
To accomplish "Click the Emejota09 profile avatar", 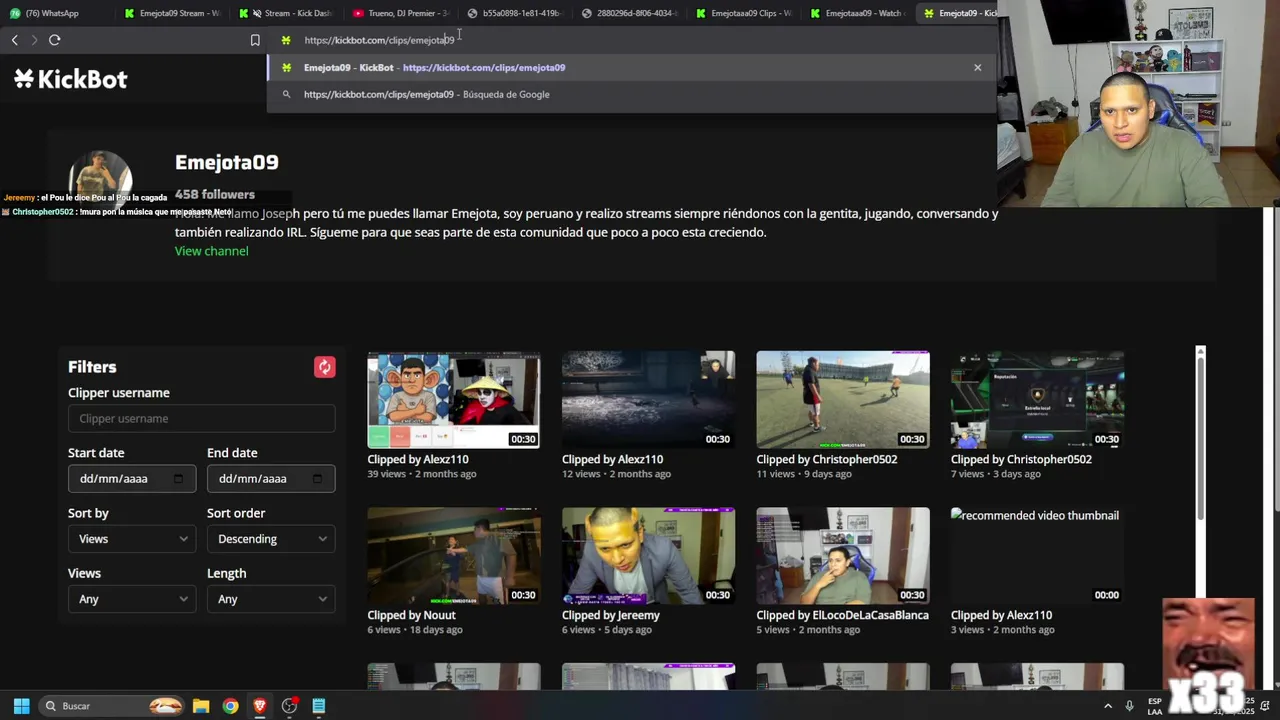I will pyautogui.click(x=100, y=178).
